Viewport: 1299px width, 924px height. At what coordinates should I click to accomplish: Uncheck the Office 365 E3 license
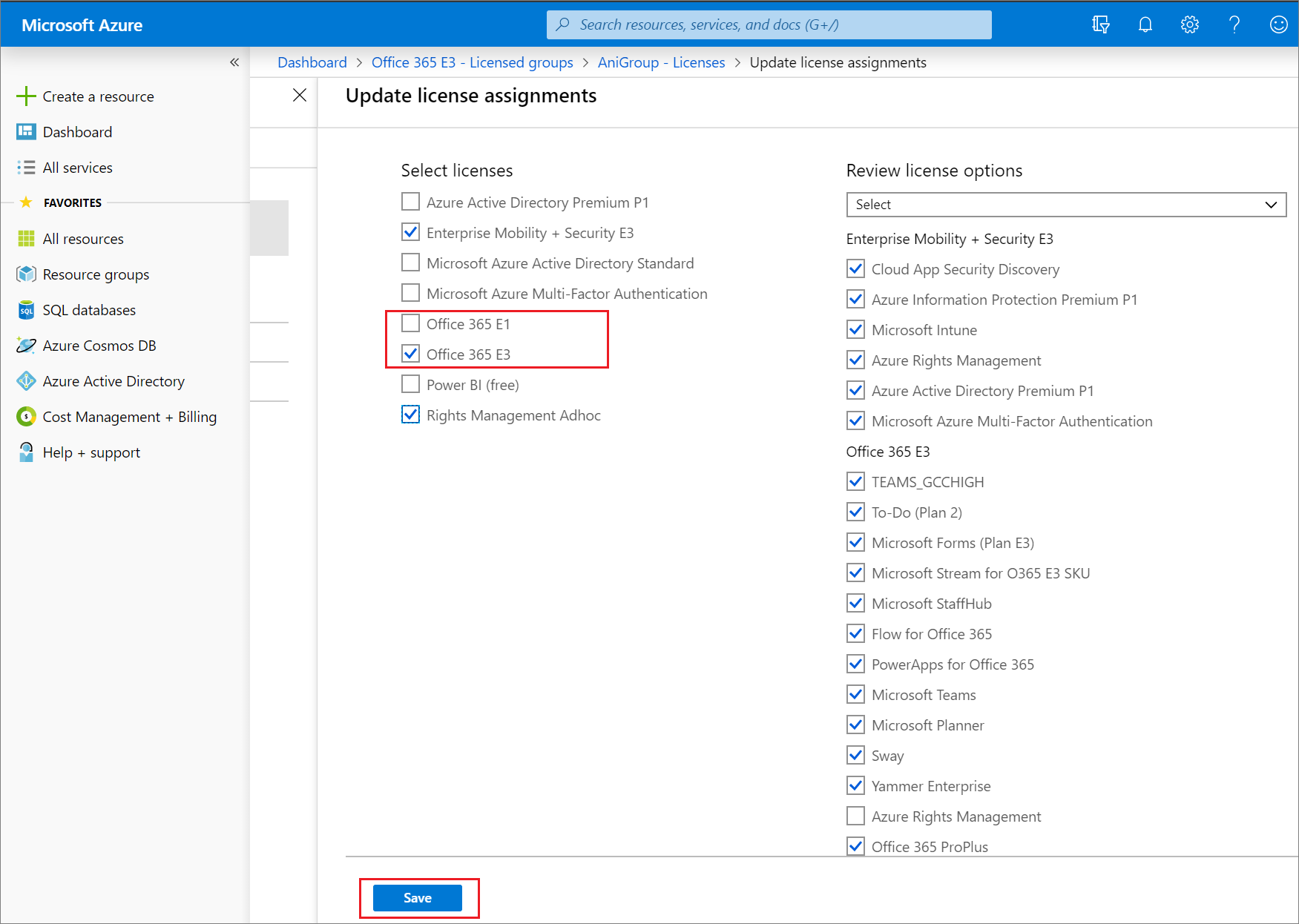(x=410, y=354)
